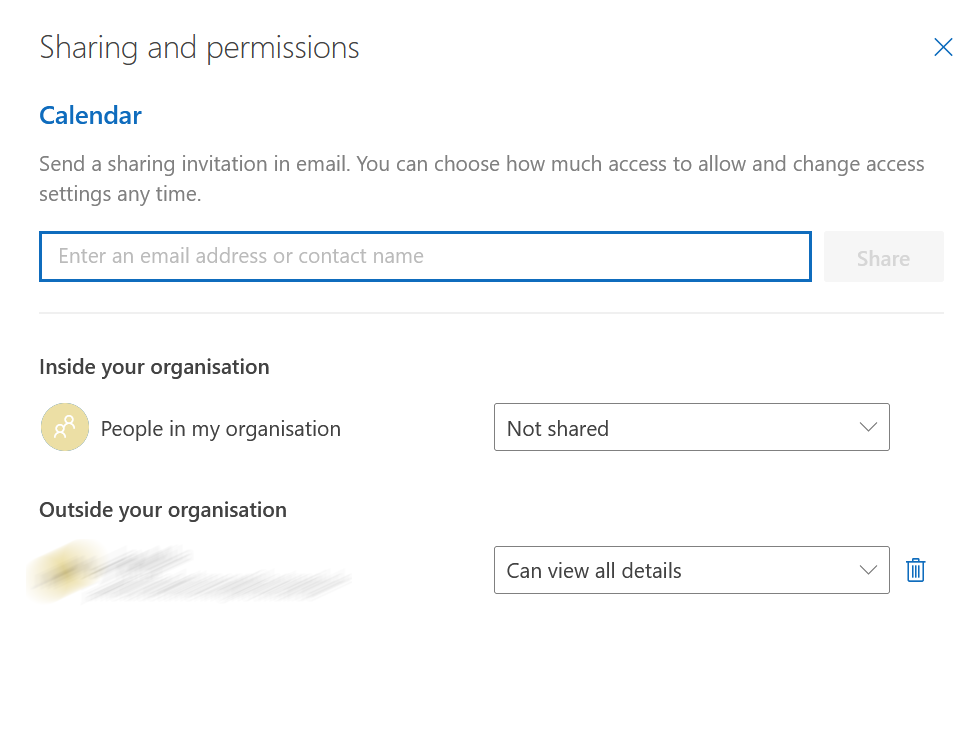958x736 pixels.
Task: Click the "Inside your organisation" section heading
Action: tap(154, 367)
